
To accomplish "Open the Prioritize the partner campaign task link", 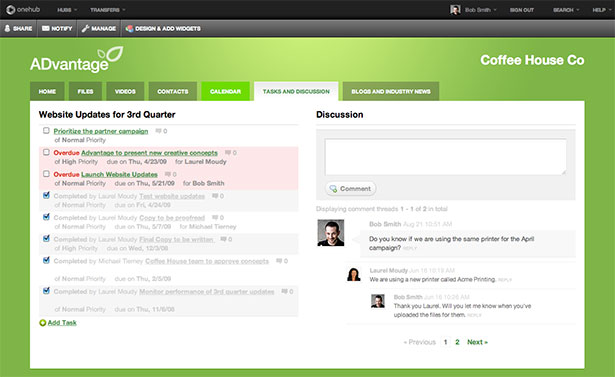I will (x=101, y=131).
